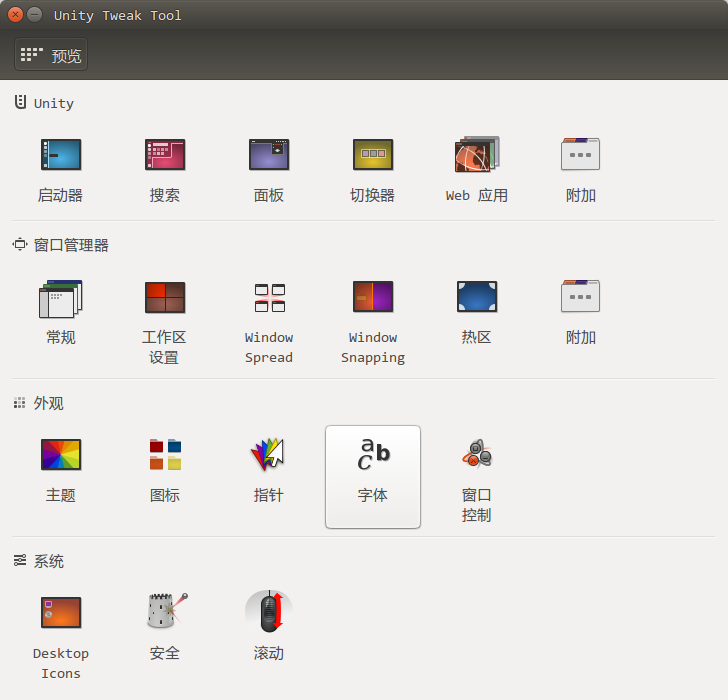Open 附加 in the Unity section
Viewport: 728px width, 700px height.
tap(580, 169)
